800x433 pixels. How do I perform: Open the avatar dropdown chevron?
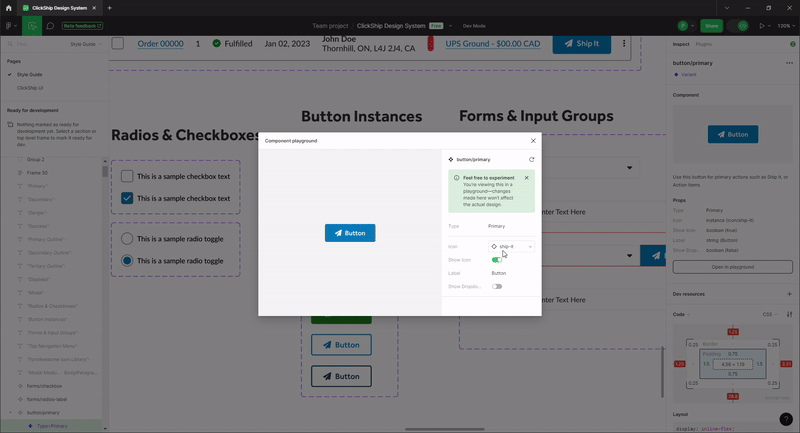(692, 26)
